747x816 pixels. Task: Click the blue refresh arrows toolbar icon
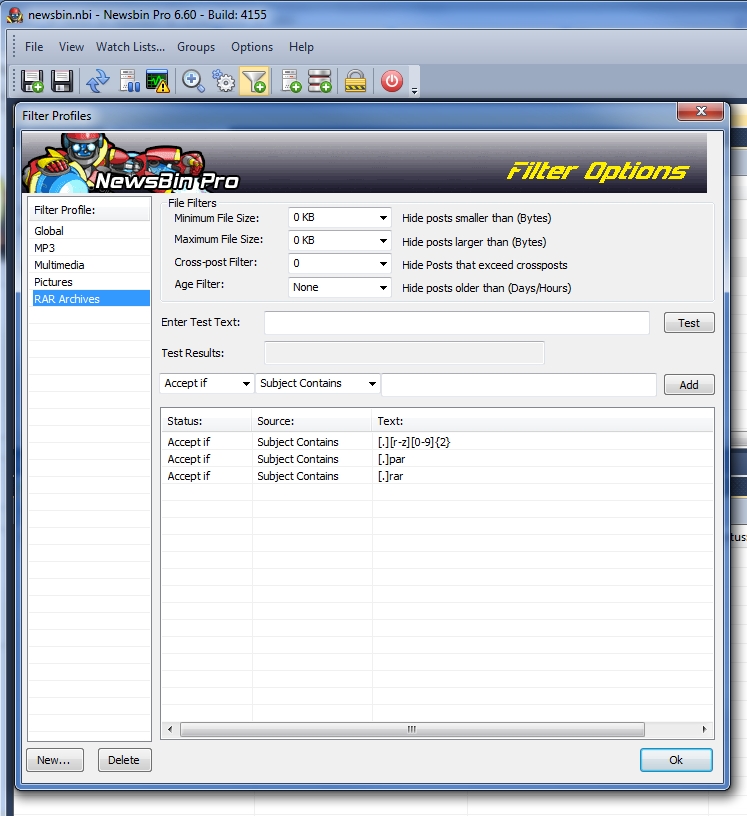coord(98,81)
